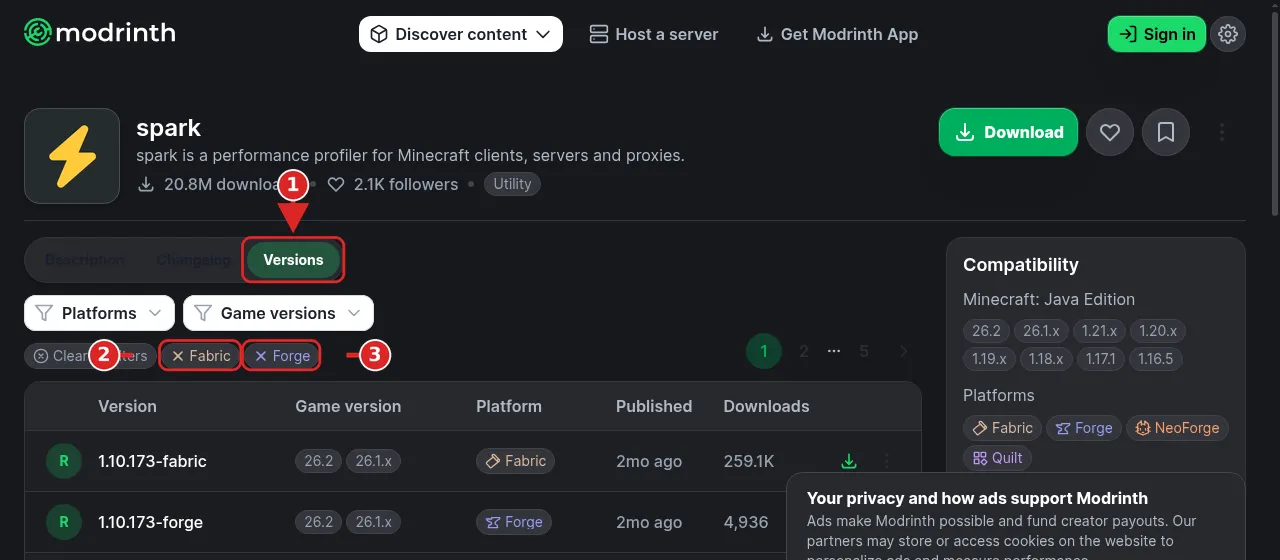Click the 1.21.x compatibility version tag

click(1098, 331)
